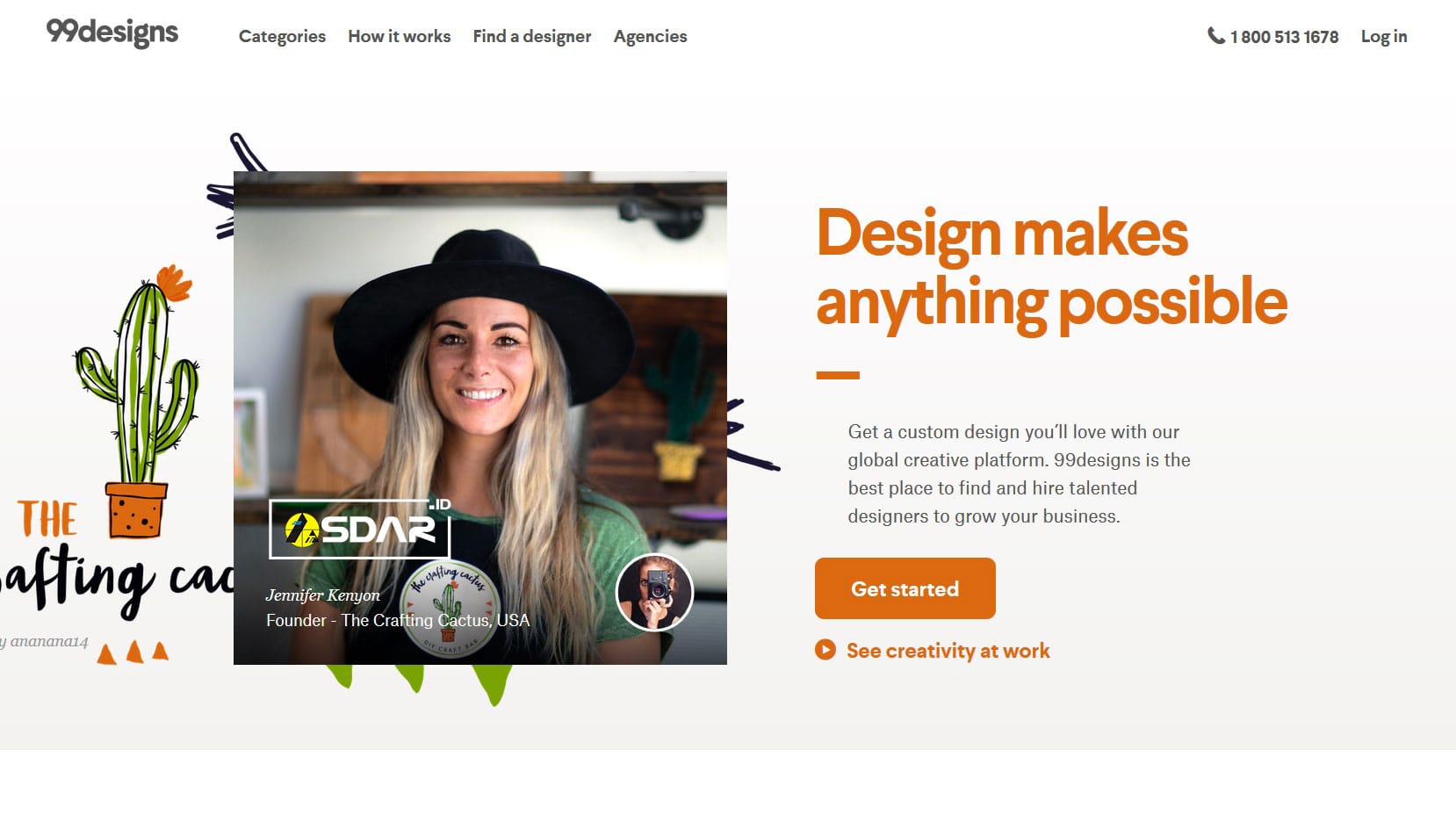Click the round Crafting Cactus badge logo
Image resolution: width=1456 pixels, height=822 pixels.
[x=449, y=609]
